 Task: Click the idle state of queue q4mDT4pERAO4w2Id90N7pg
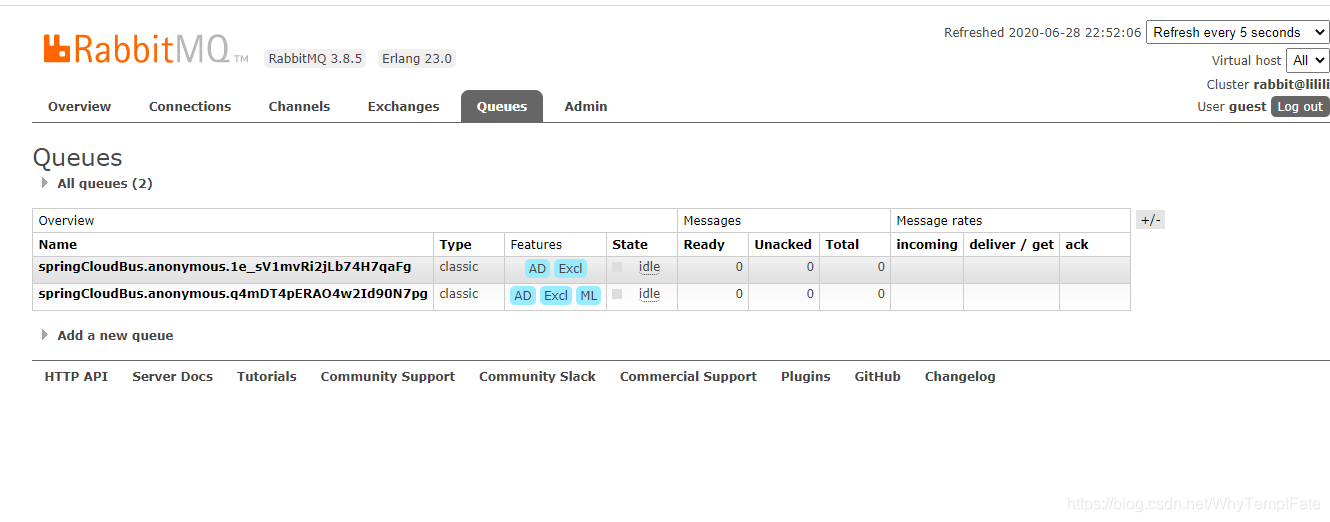(x=649, y=294)
